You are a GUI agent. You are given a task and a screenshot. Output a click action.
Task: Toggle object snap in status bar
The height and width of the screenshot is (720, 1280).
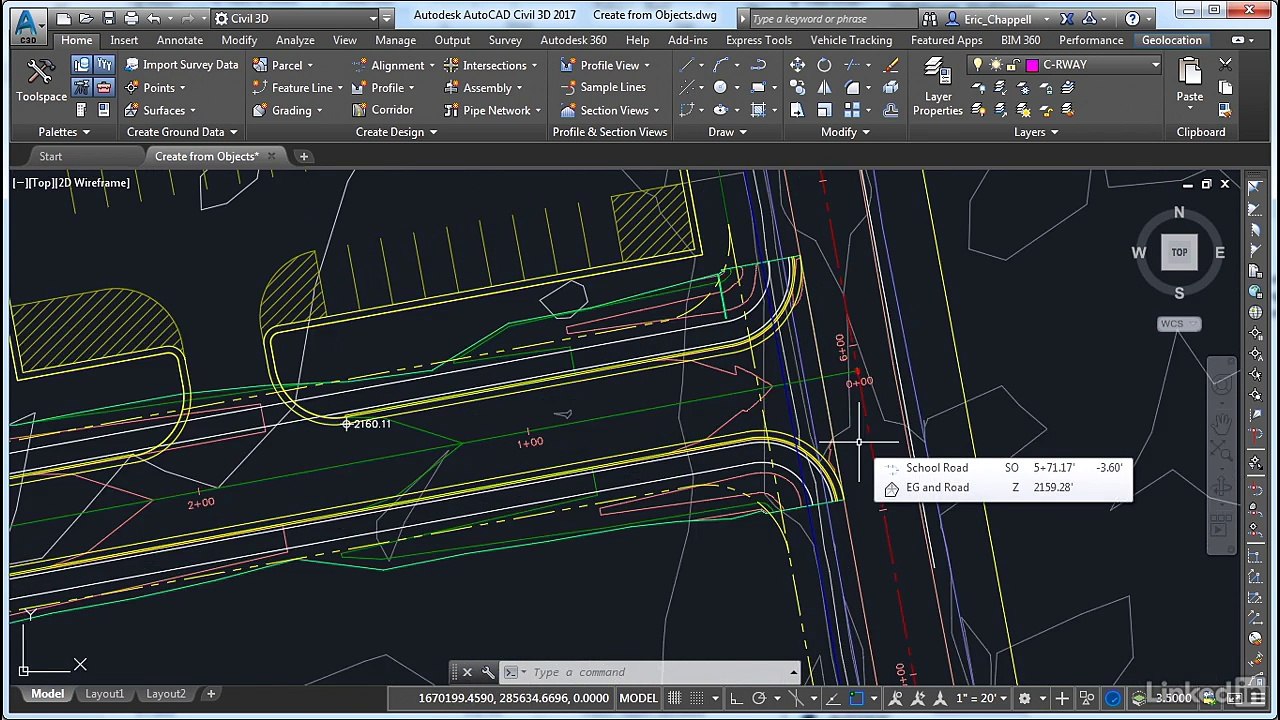coord(856,698)
